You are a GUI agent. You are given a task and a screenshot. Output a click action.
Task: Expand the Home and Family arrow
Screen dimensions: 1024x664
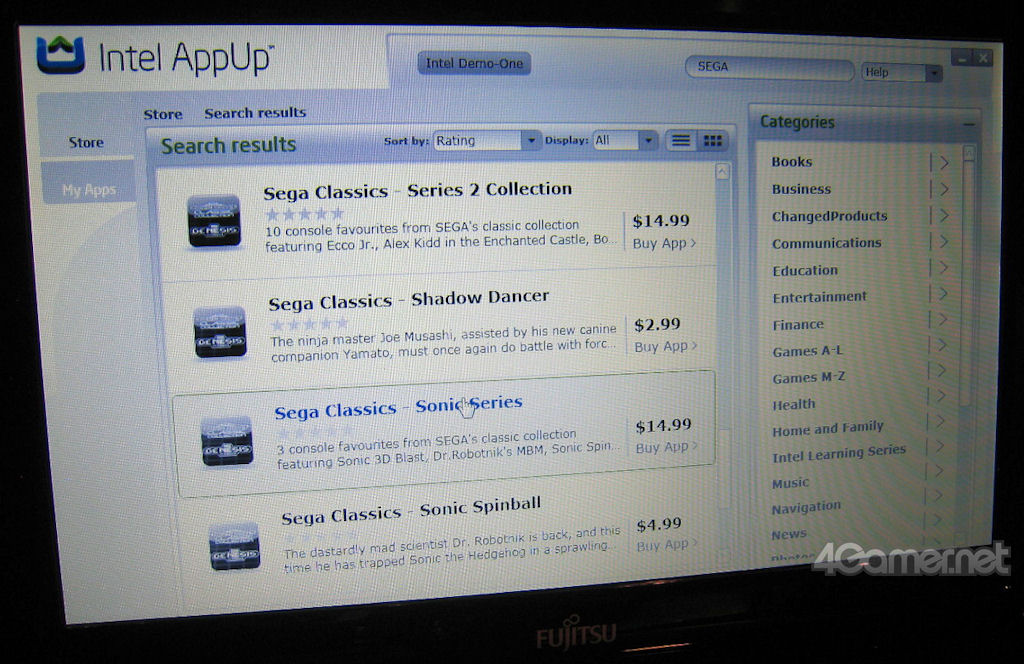click(x=940, y=422)
